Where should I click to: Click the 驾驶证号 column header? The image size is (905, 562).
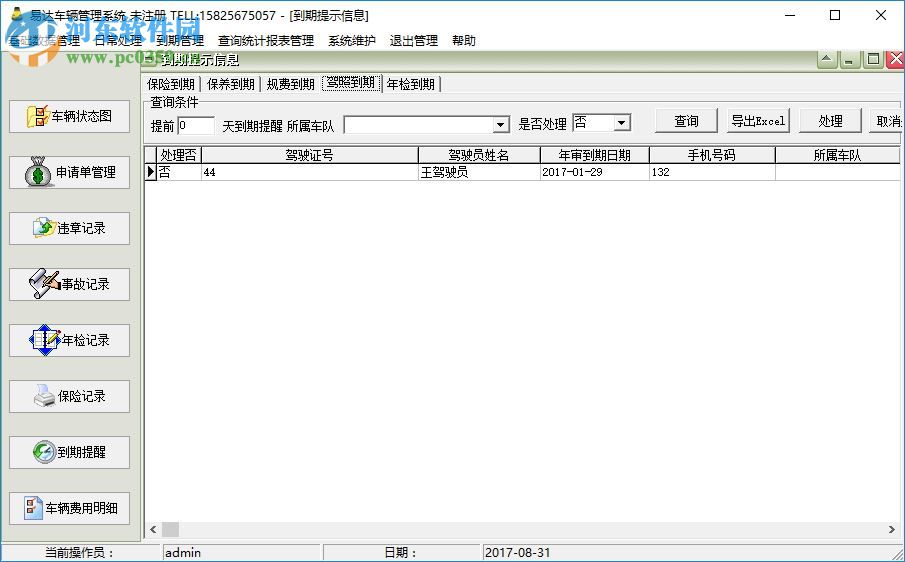(x=309, y=155)
